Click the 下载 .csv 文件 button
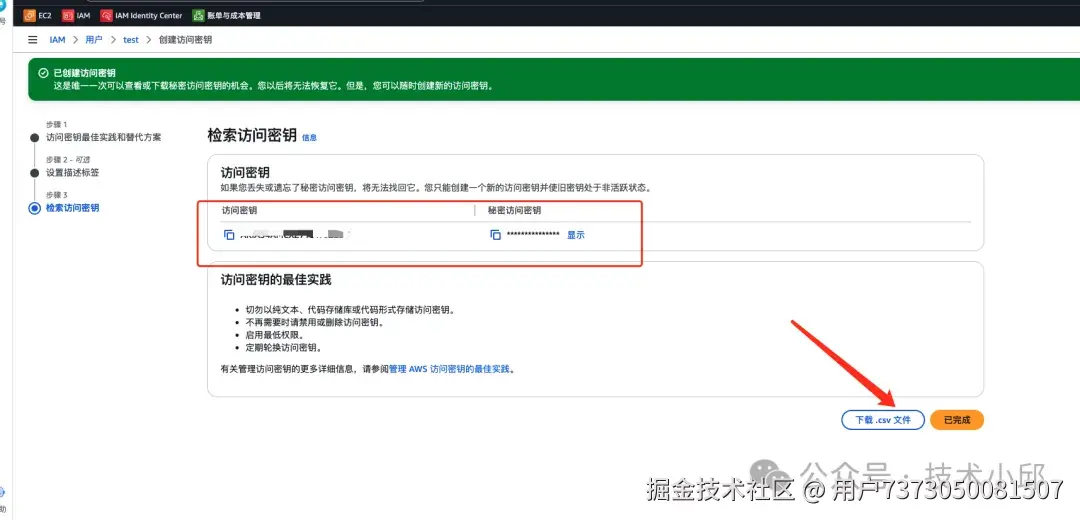Image resolution: width=1080 pixels, height=520 pixels. (x=883, y=419)
